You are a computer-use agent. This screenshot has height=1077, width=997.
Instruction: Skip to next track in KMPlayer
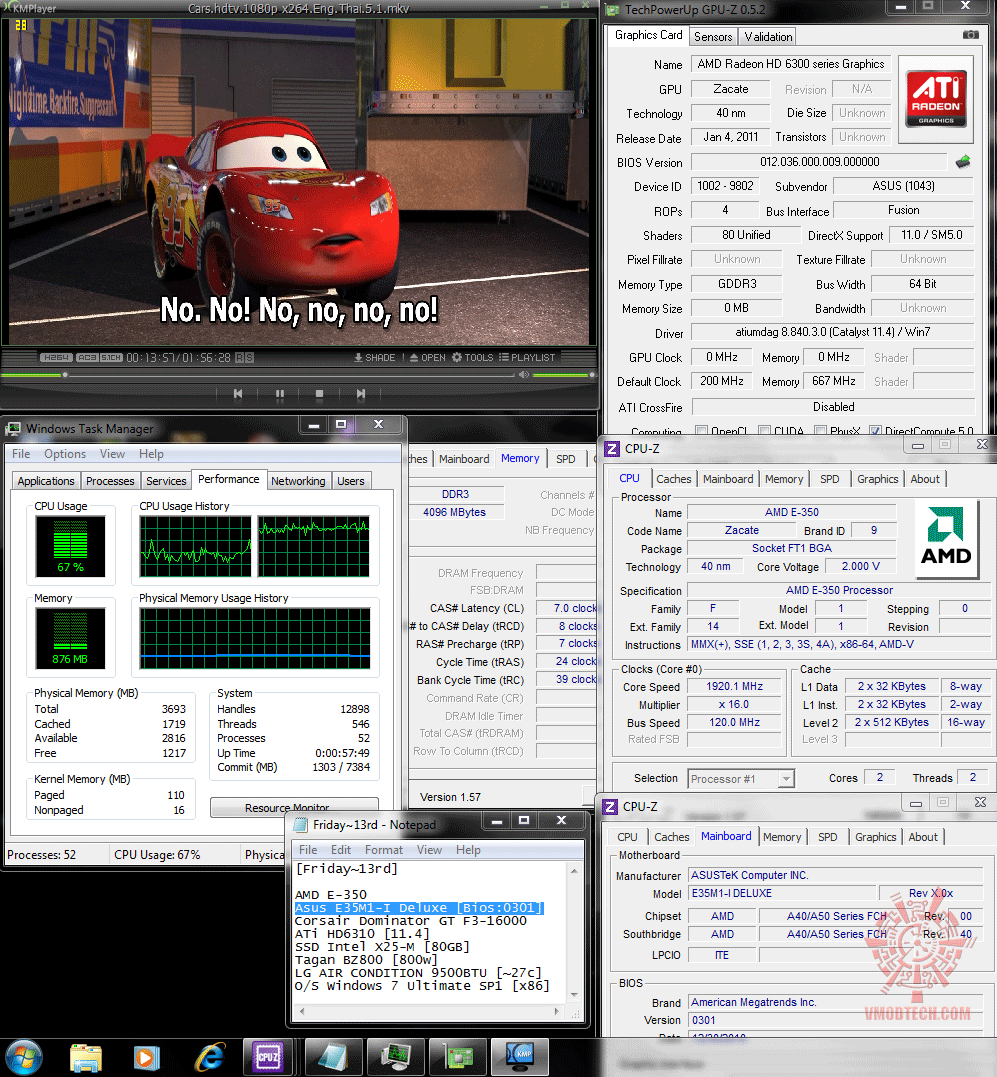[360, 394]
